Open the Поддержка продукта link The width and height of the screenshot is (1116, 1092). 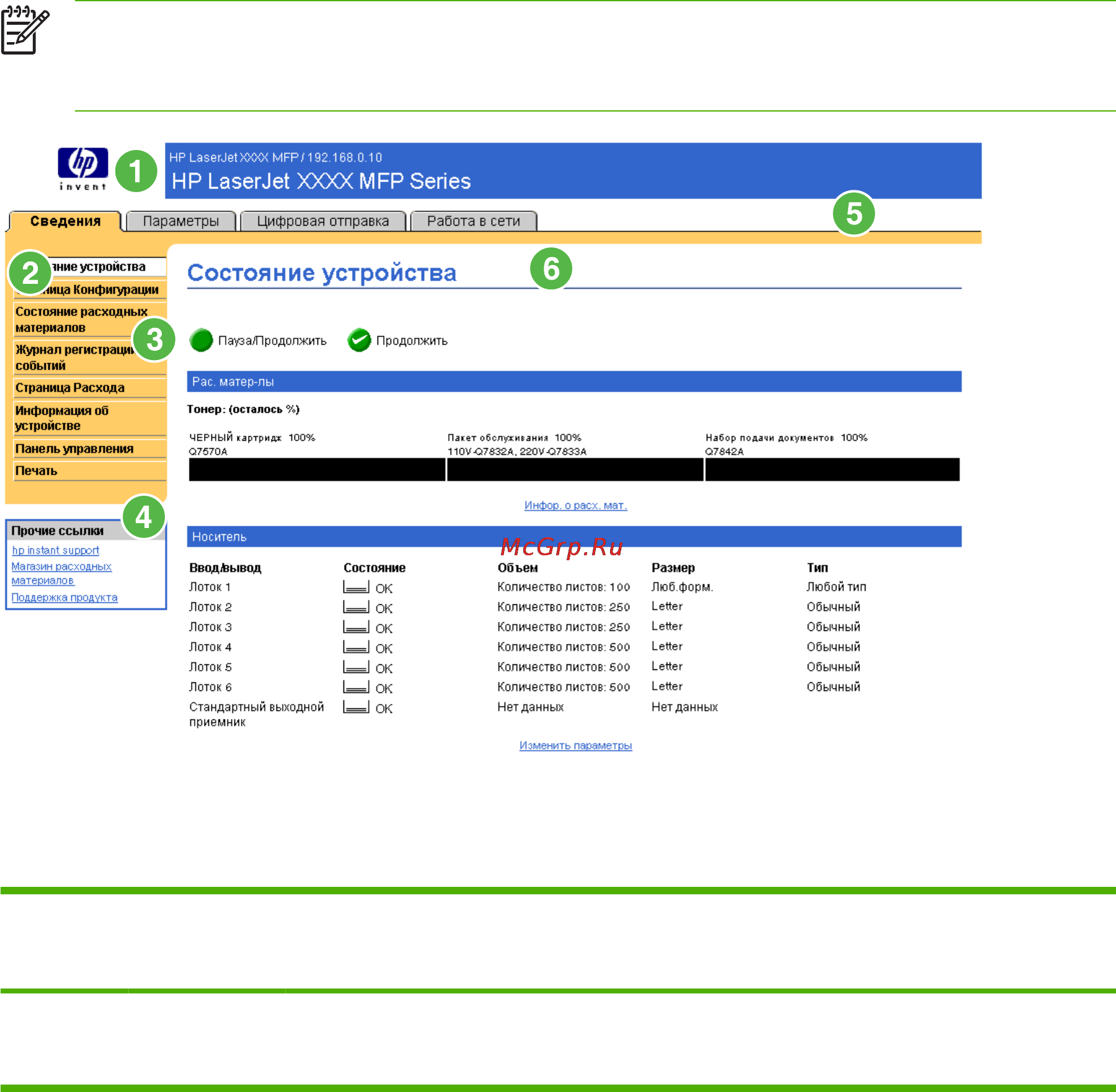click(64, 597)
